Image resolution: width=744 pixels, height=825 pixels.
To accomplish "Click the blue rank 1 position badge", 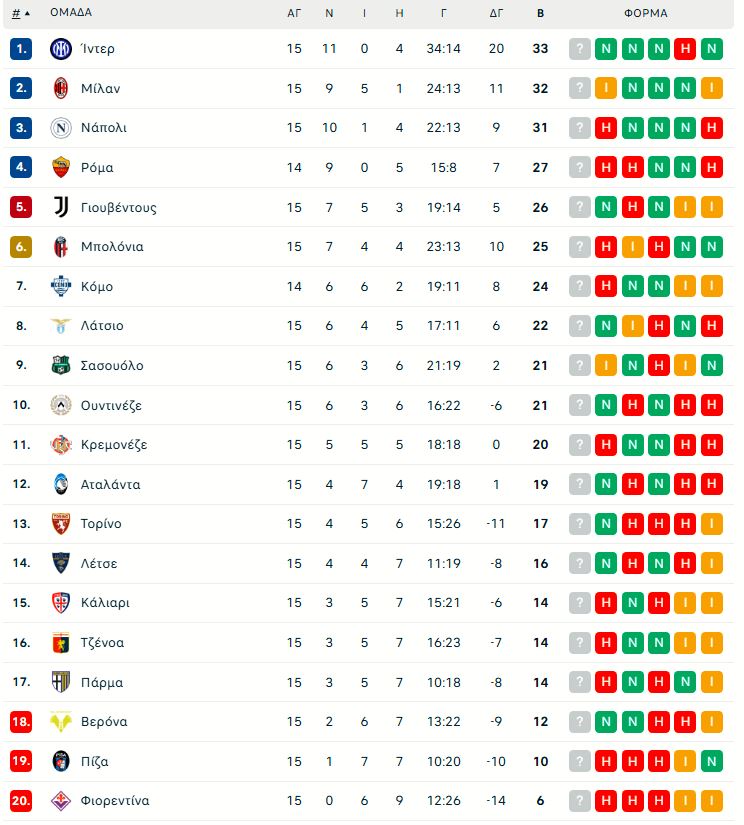I will tap(22, 49).
